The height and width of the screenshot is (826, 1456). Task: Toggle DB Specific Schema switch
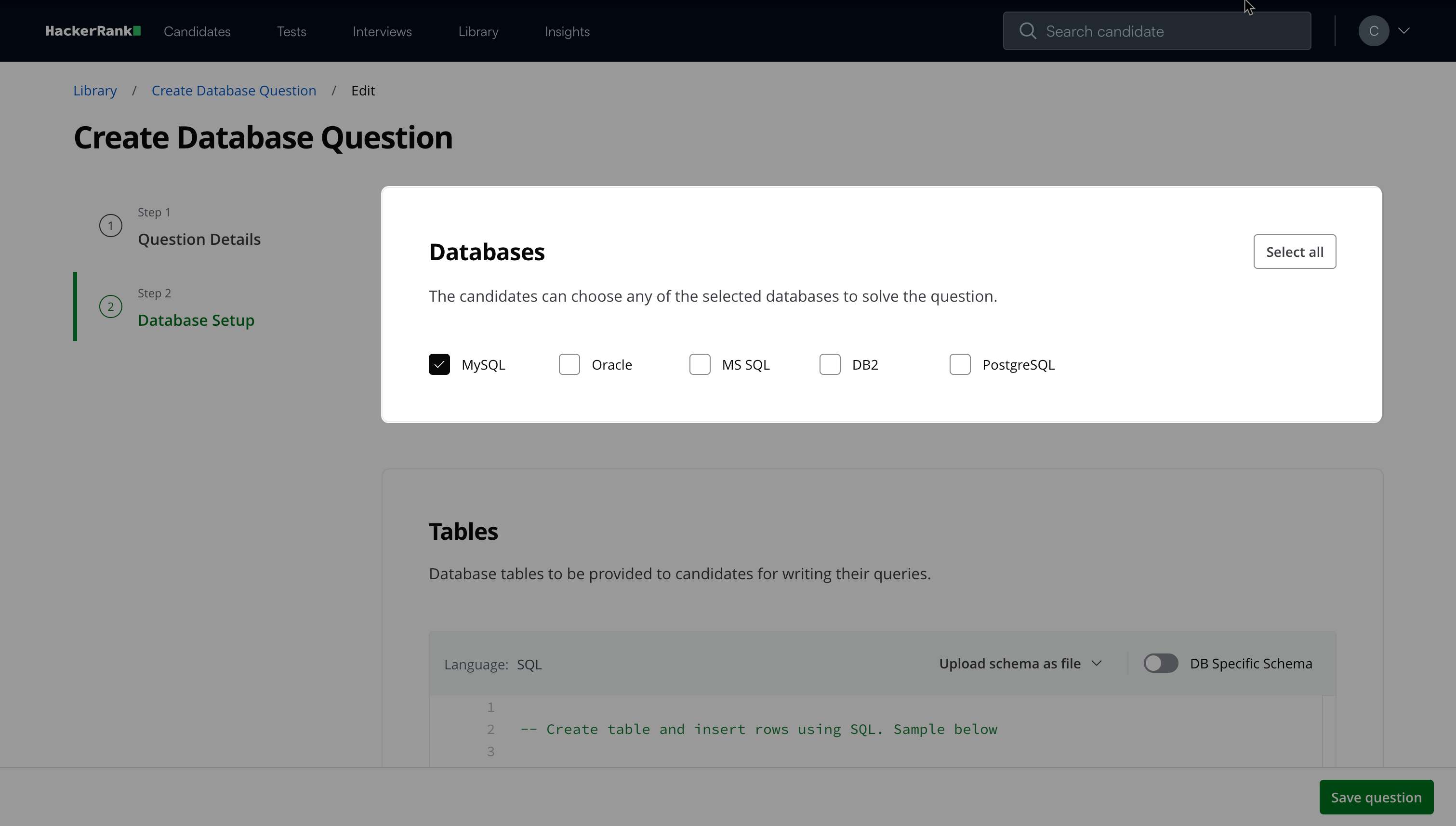click(x=1161, y=663)
